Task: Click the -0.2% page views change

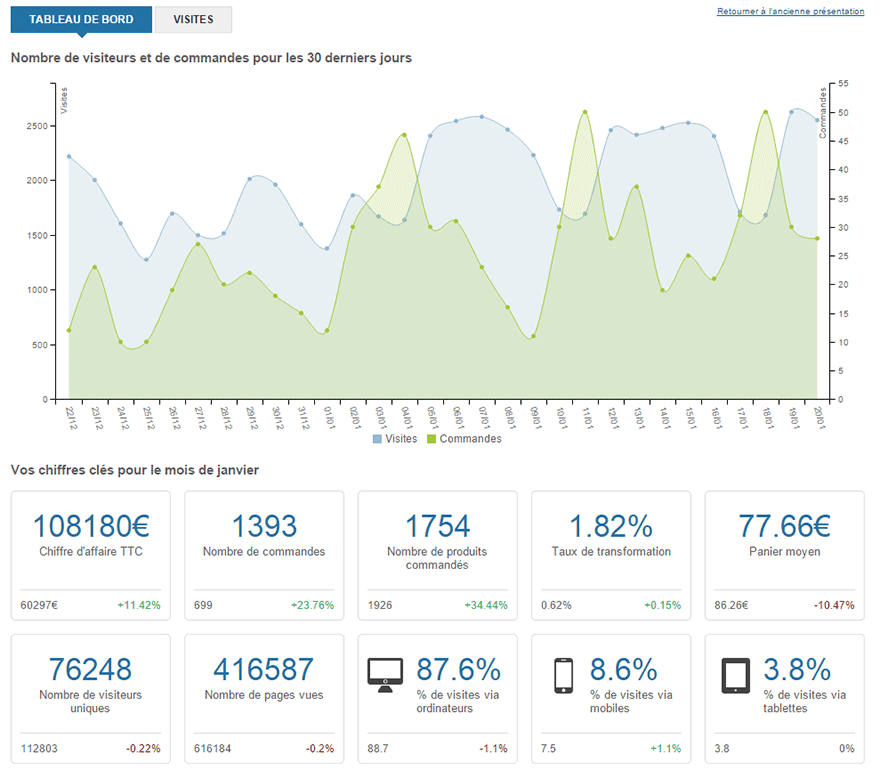Action: [x=320, y=748]
